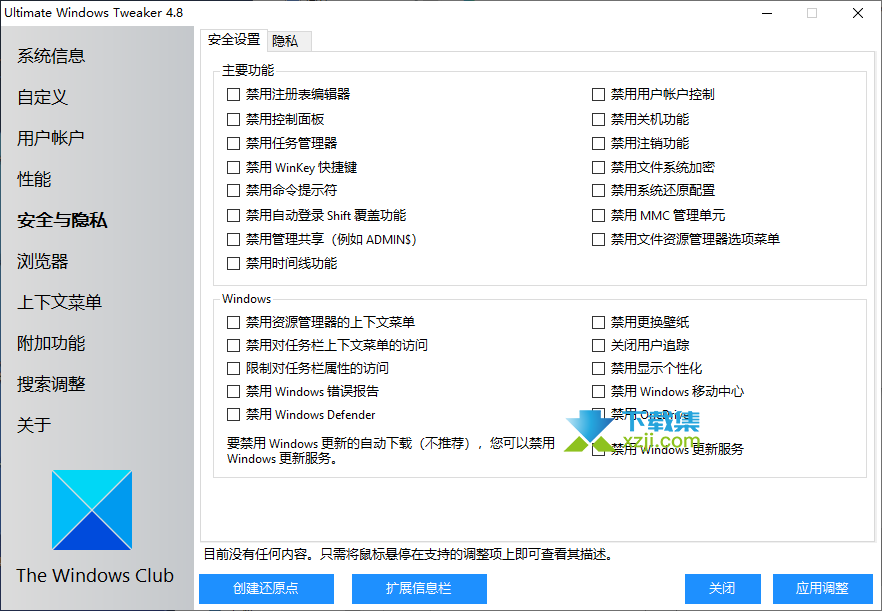This screenshot has height=611, width=882.
Task: Apply changes with 应用调整 button
Action: pos(822,588)
